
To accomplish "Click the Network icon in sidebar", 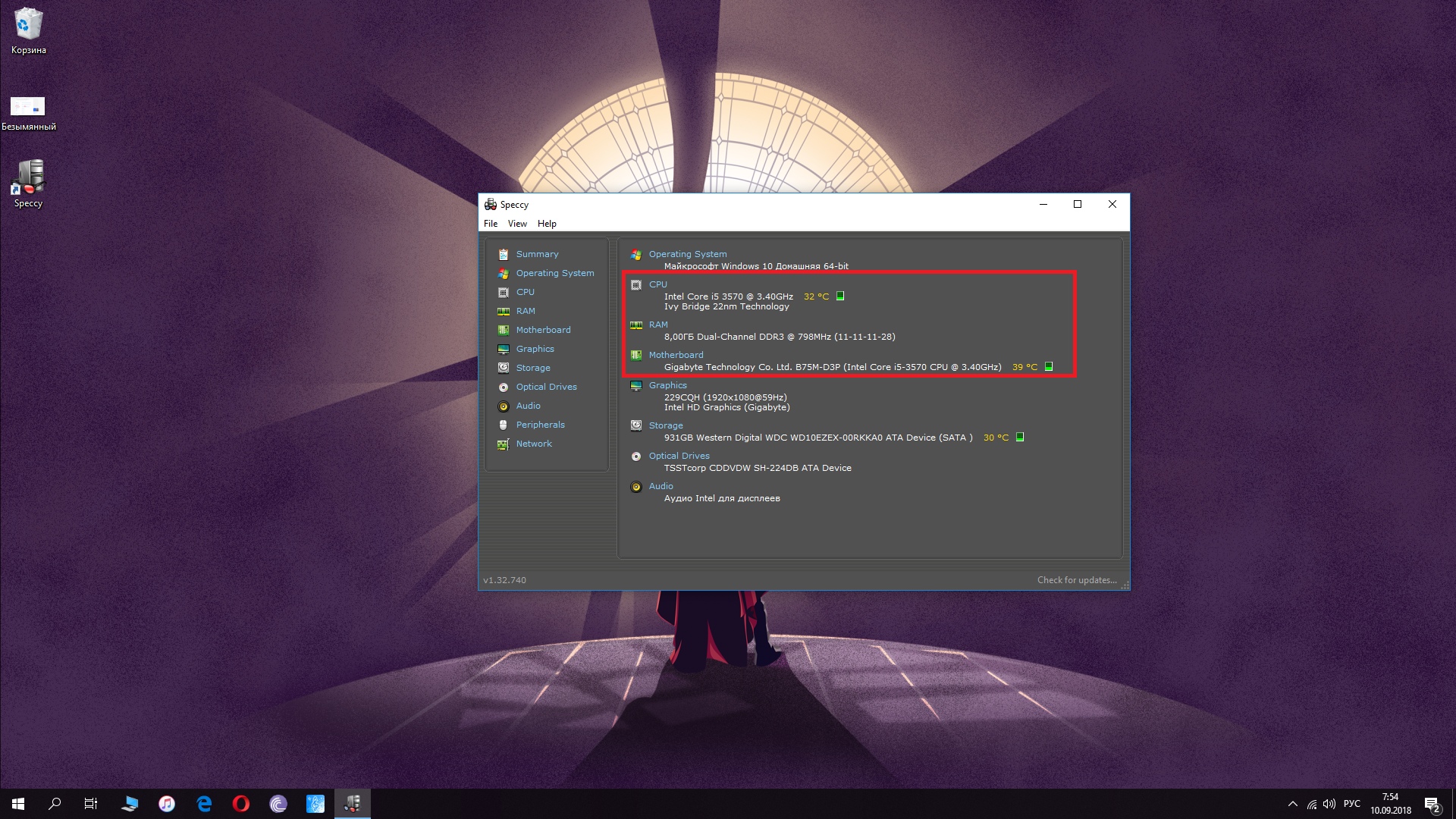I will (503, 444).
